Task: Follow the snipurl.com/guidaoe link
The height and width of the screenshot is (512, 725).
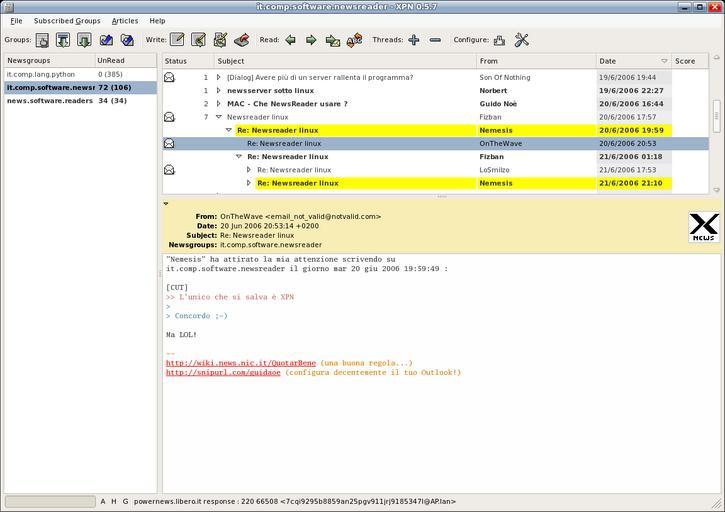Action: tap(223, 373)
